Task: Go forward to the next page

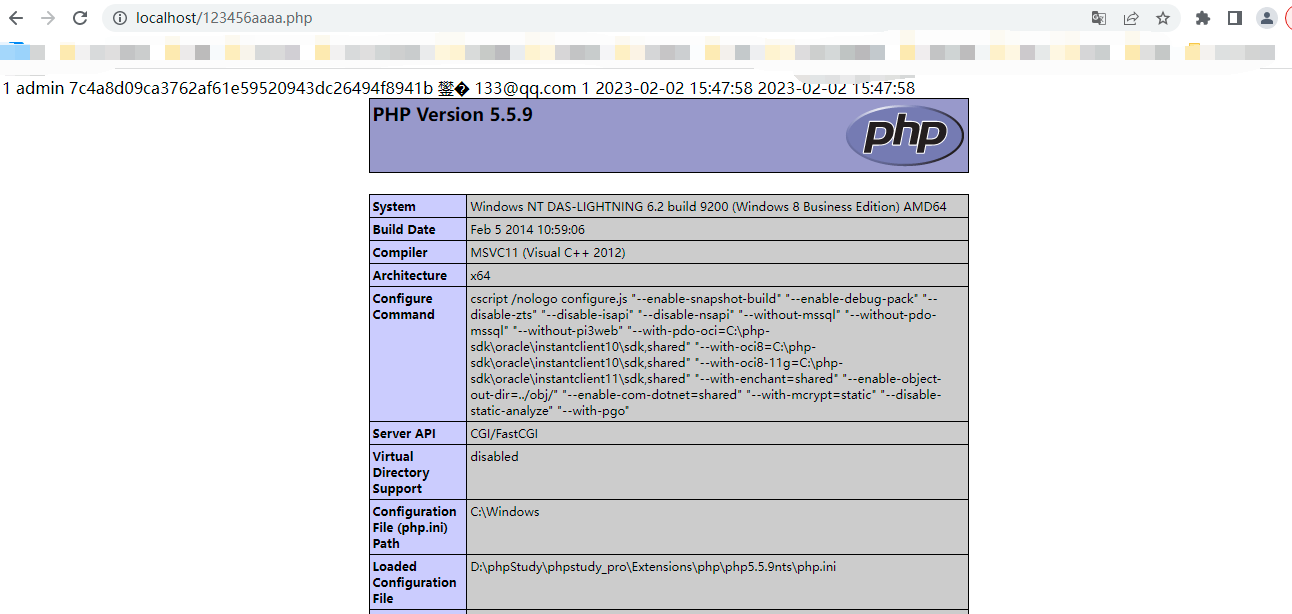Action: click(48, 18)
